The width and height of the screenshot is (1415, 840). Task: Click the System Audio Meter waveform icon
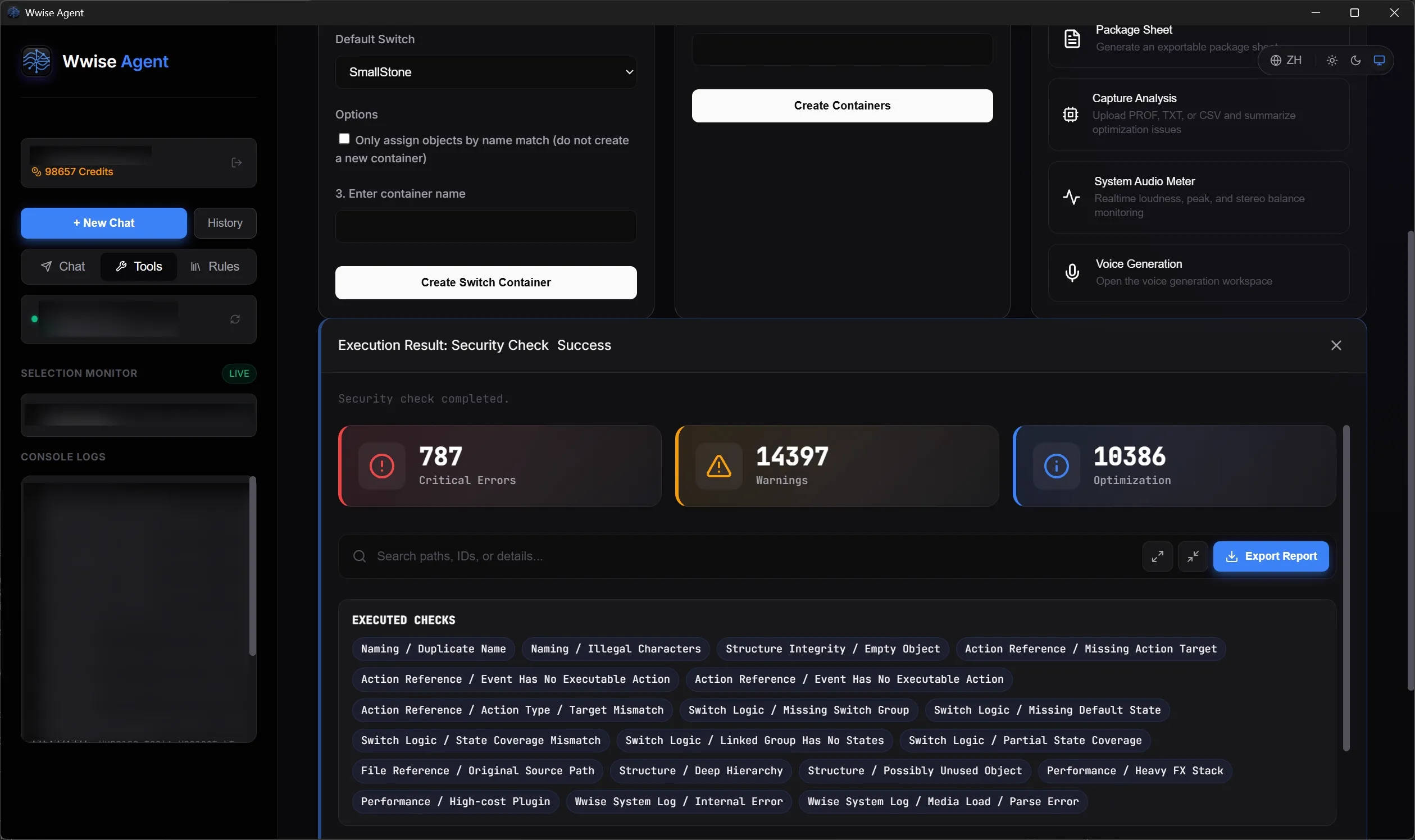pos(1071,197)
